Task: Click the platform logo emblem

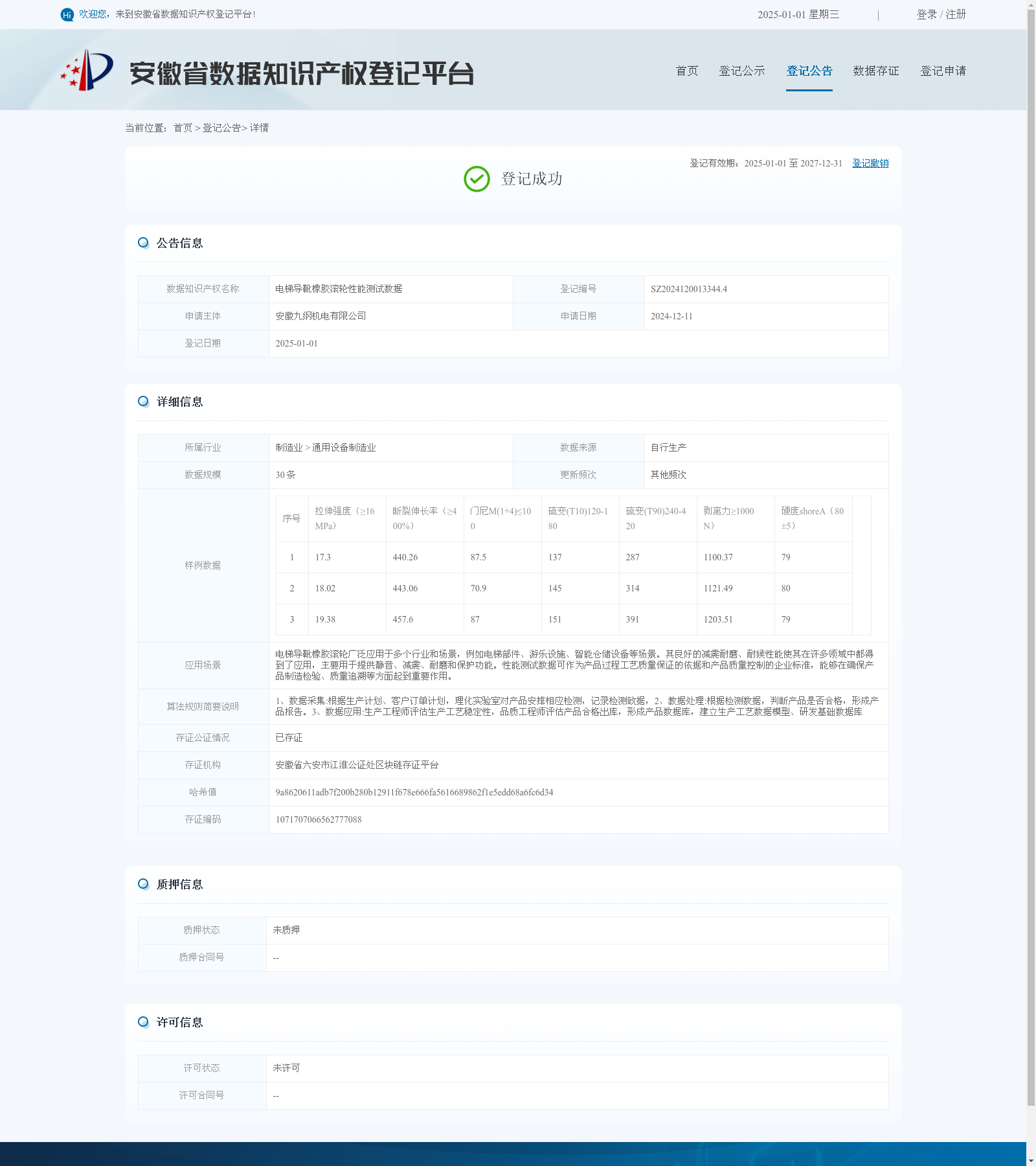Action: click(x=87, y=70)
